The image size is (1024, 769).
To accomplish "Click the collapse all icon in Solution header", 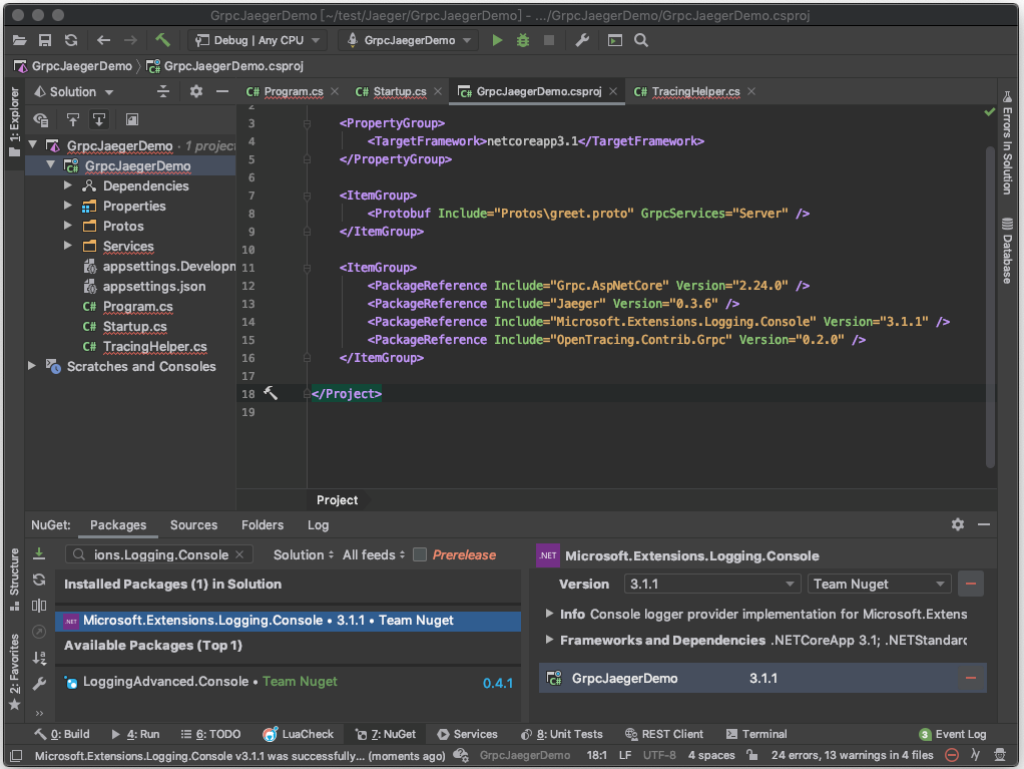I will pos(163,92).
